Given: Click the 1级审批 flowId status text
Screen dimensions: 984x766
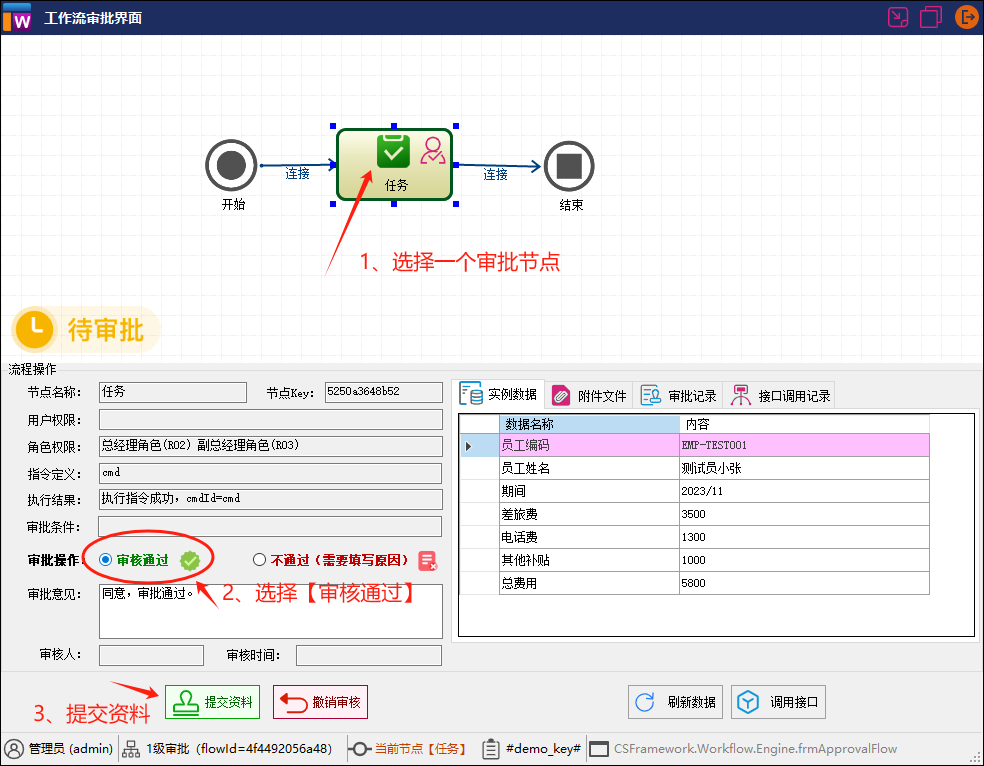Looking at the screenshot, I should click(x=239, y=748).
